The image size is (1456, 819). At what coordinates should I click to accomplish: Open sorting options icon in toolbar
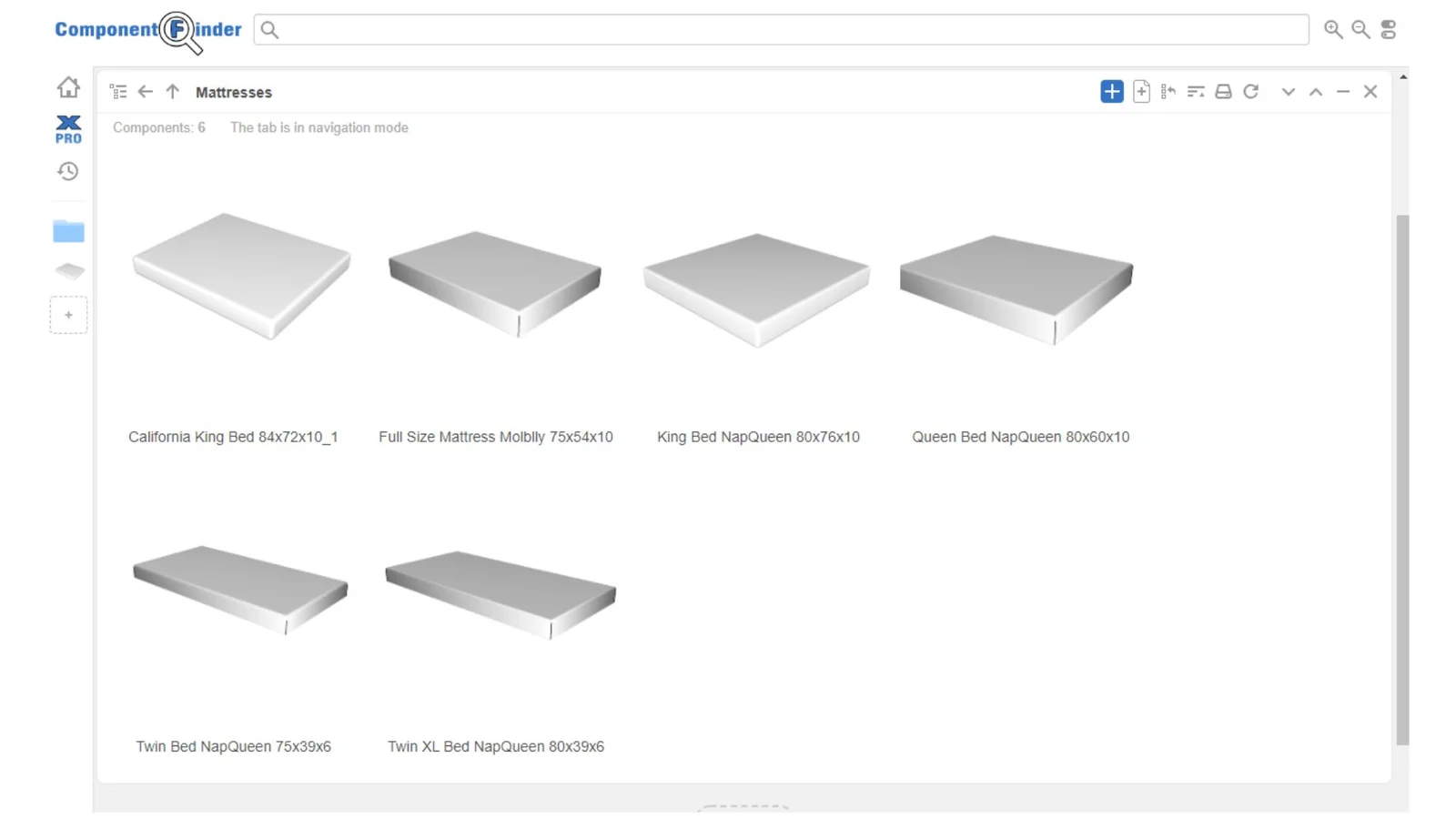pos(1196,91)
